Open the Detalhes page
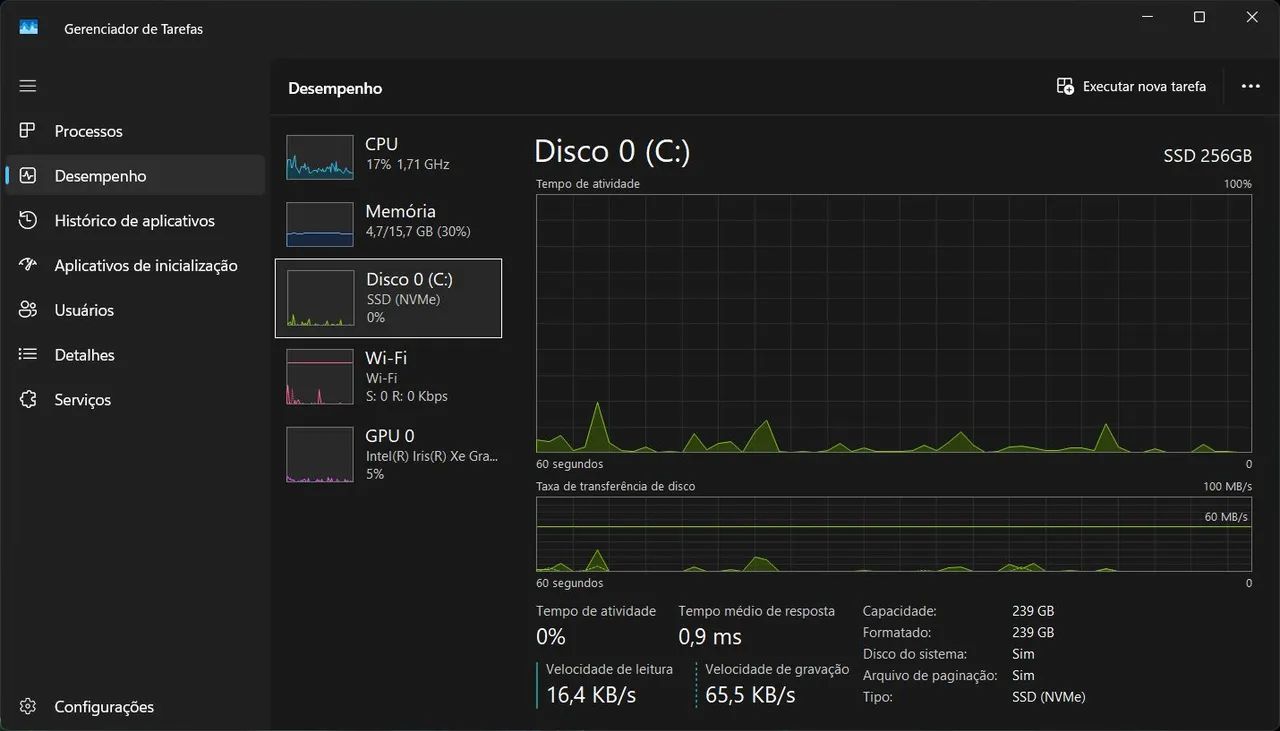The height and width of the screenshot is (731, 1280). [135, 354]
